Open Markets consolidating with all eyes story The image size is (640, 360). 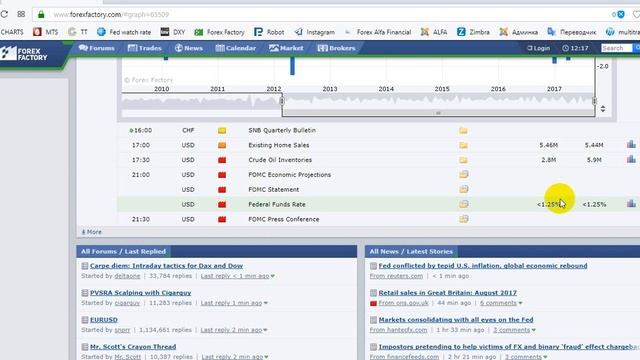(456, 320)
